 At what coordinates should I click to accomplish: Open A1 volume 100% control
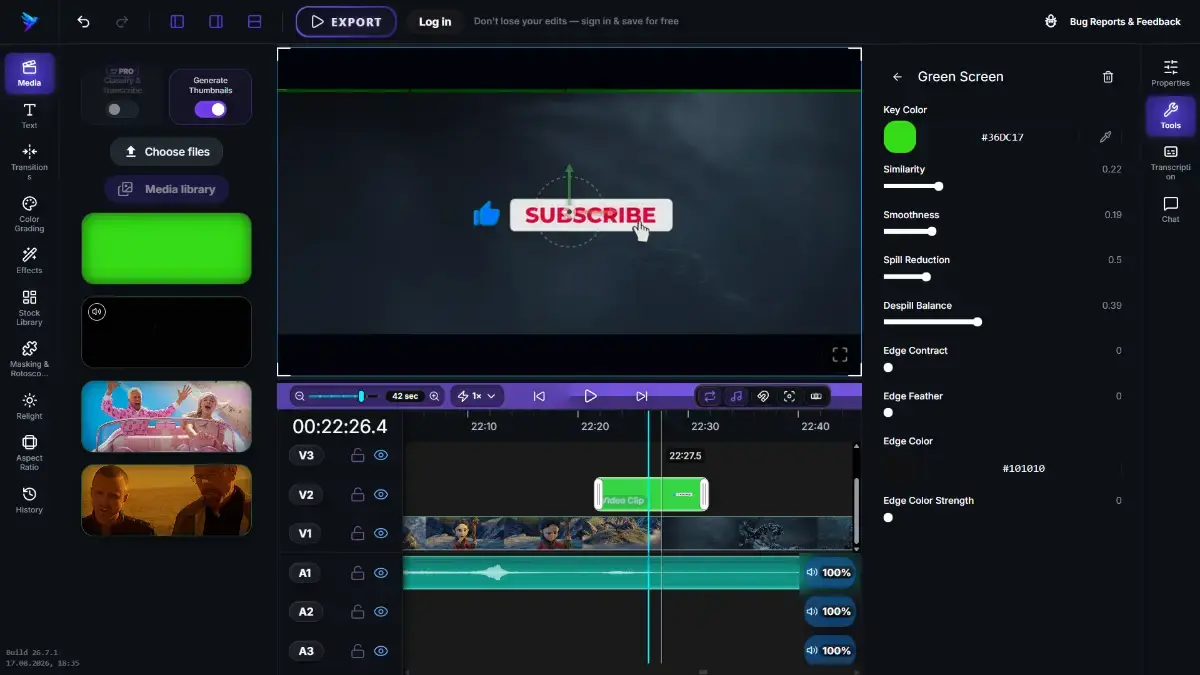[829, 573]
